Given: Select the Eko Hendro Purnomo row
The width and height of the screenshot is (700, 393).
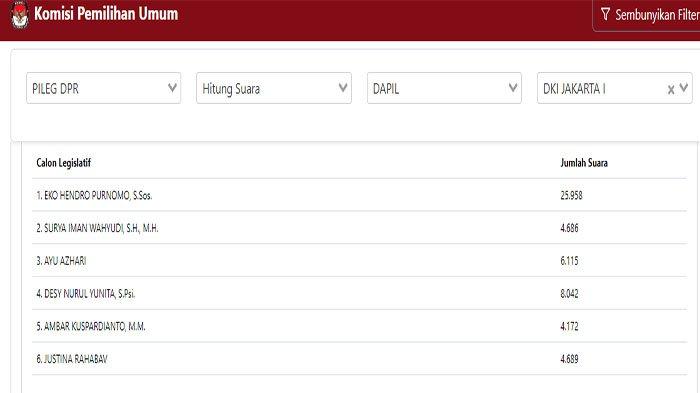Looking at the screenshot, I should (x=359, y=195).
